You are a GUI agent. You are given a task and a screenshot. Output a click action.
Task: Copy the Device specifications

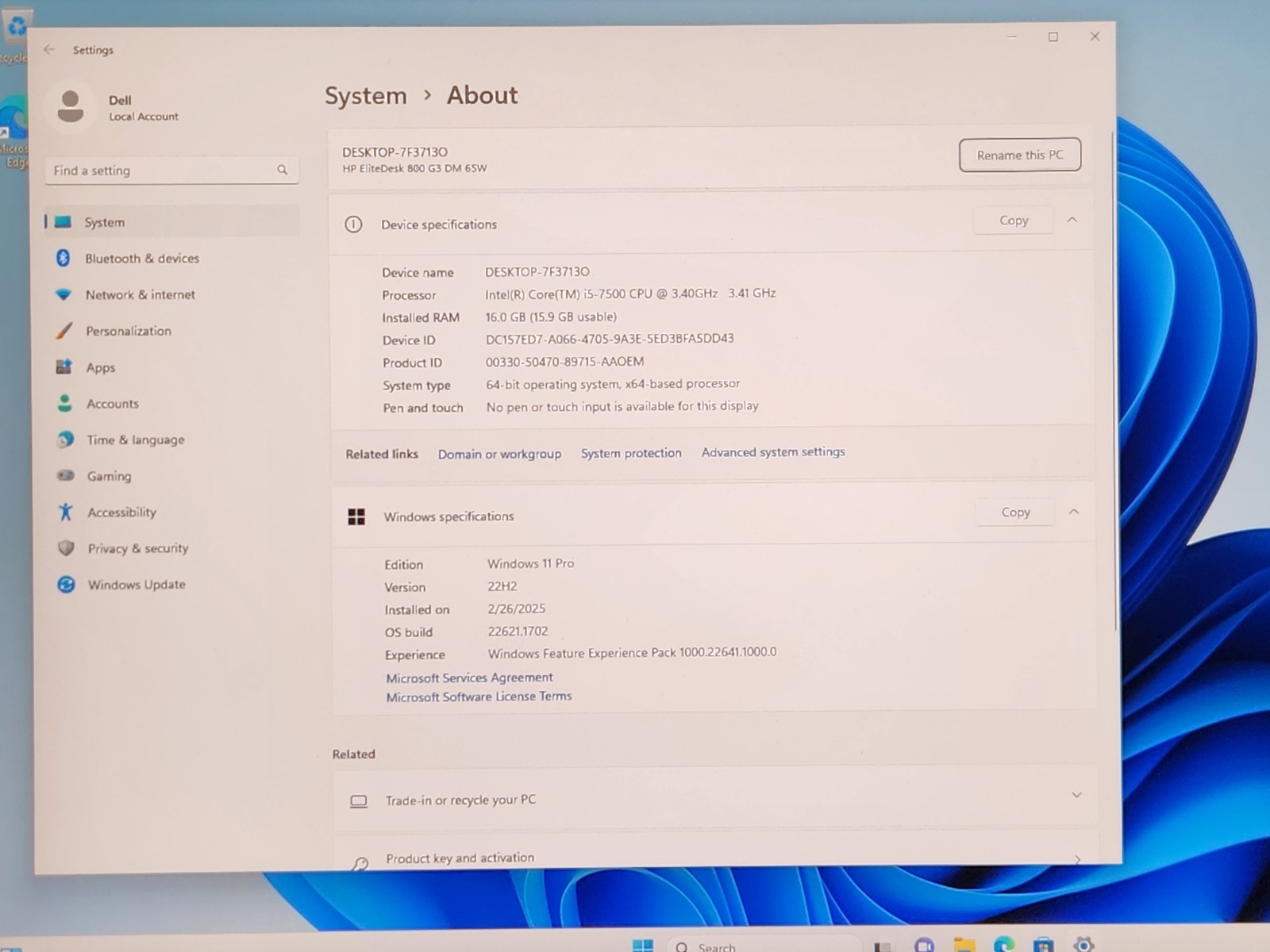tap(1014, 221)
